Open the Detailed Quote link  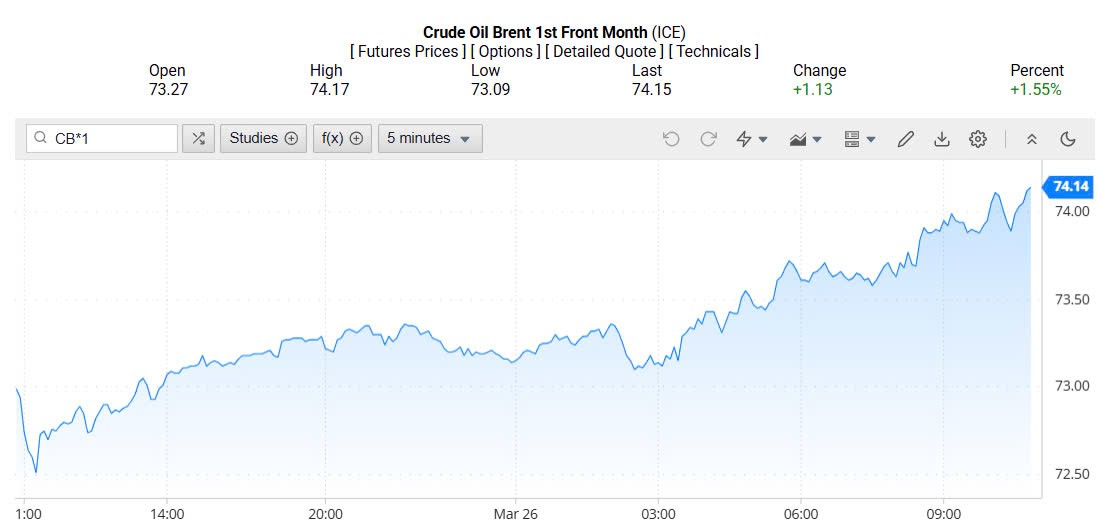605,51
